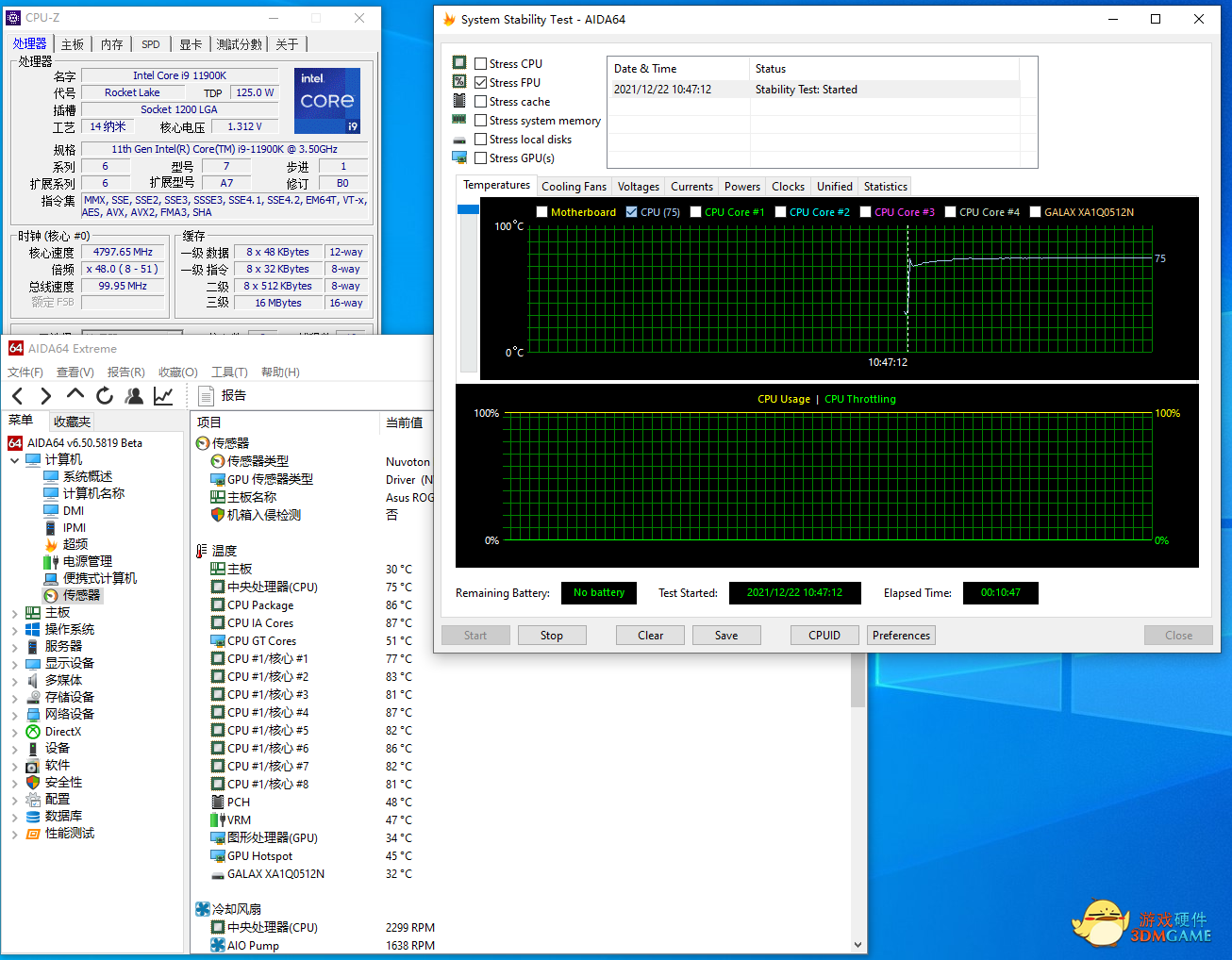The image size is (1232, 960).
Task: Click the 性能测试 benchmark icon in tree
Action: coord(33,834)
